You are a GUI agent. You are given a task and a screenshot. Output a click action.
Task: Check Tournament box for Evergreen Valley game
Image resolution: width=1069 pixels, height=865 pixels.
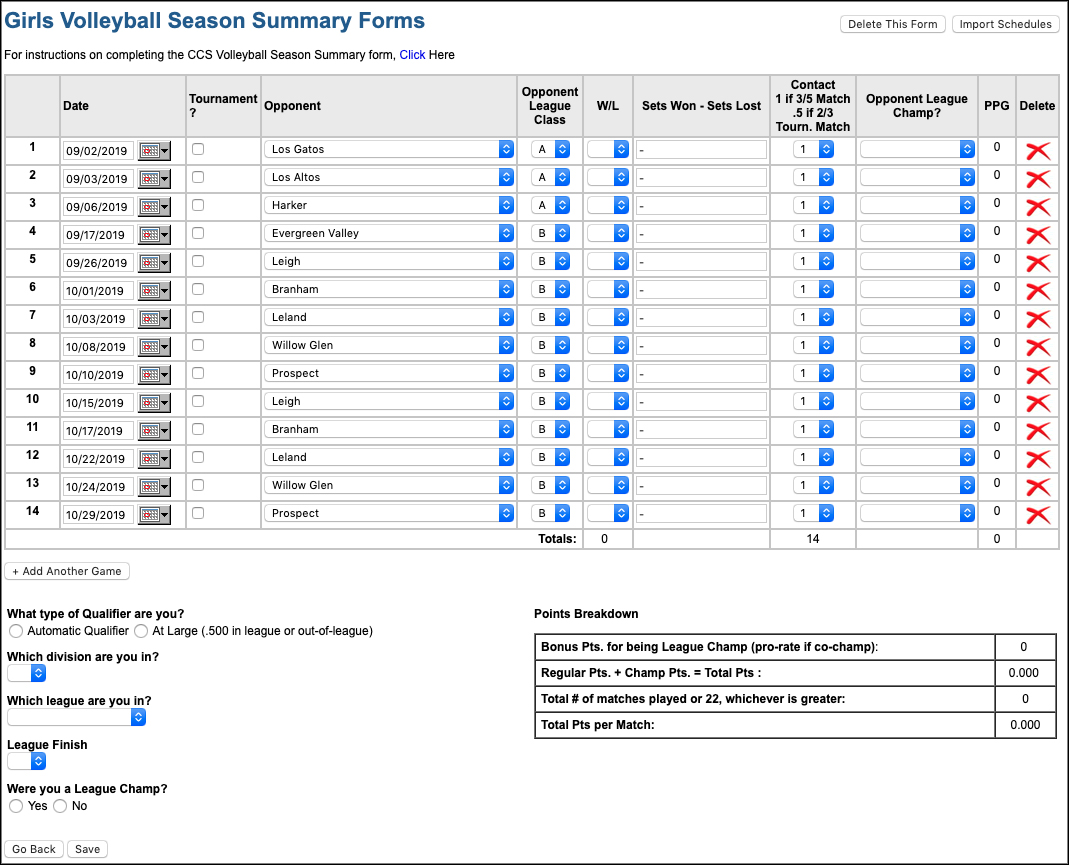(x=198, y=232)
